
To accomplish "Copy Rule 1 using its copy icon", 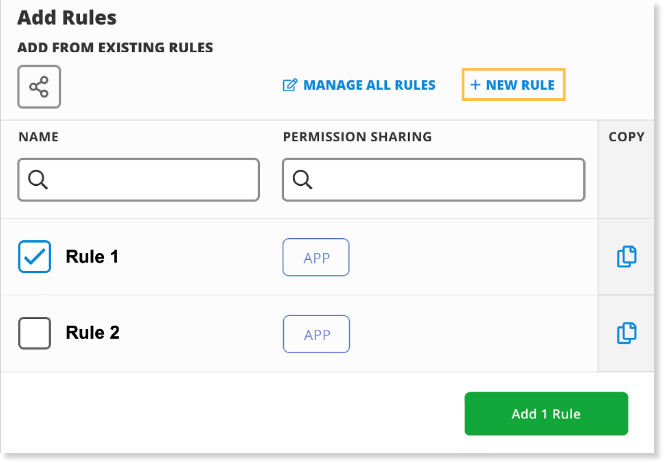I will (626, 256).
